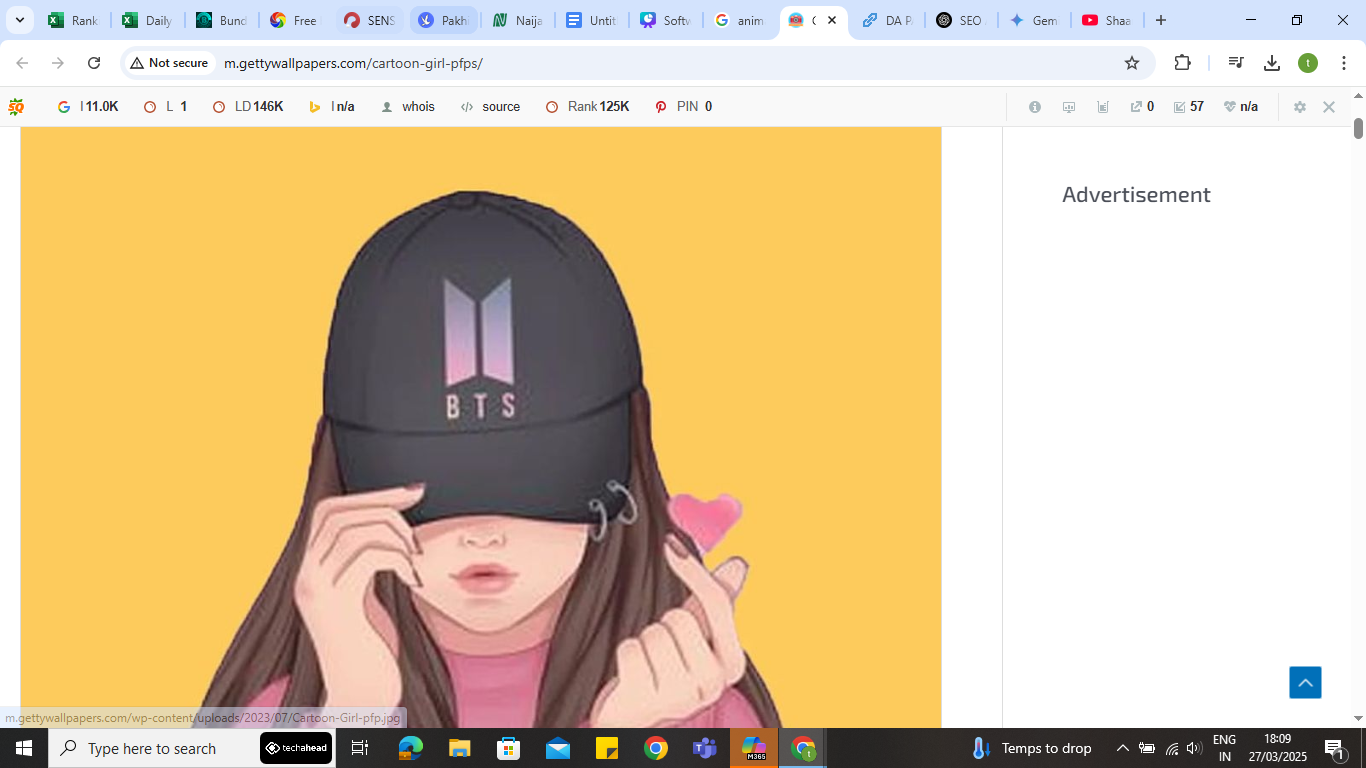Open the media control icon in toolbar
The width and height of the screenshot is (1366, 768).
[1236, 63]
